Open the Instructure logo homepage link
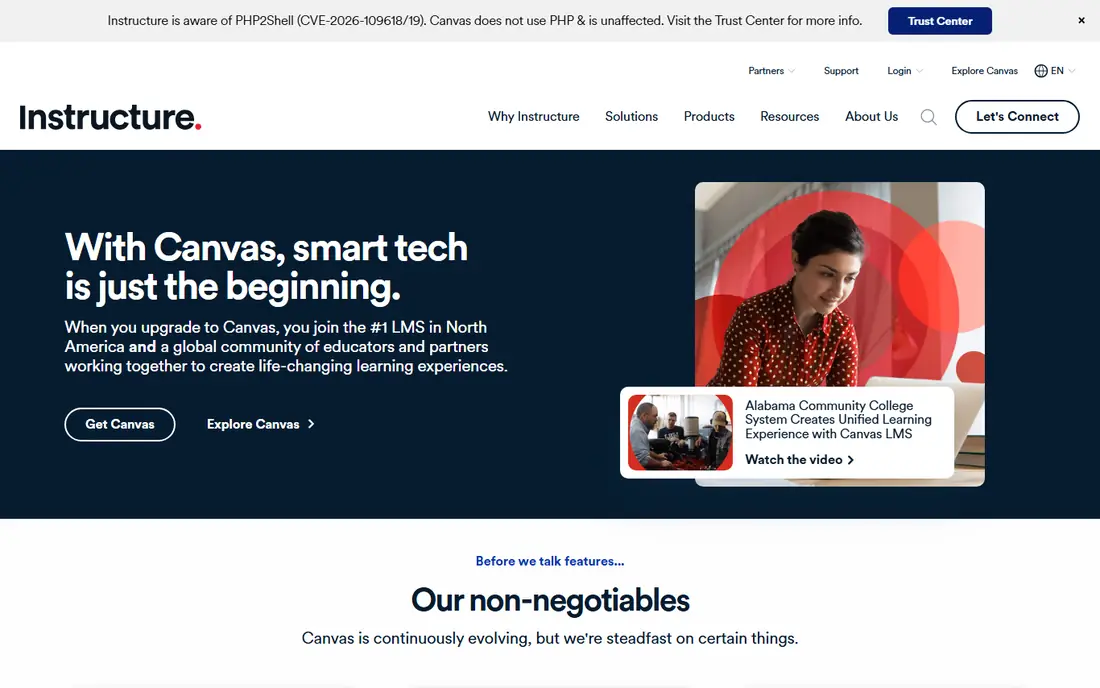Viewport: 1100px width, 688px height. [110, 117]
